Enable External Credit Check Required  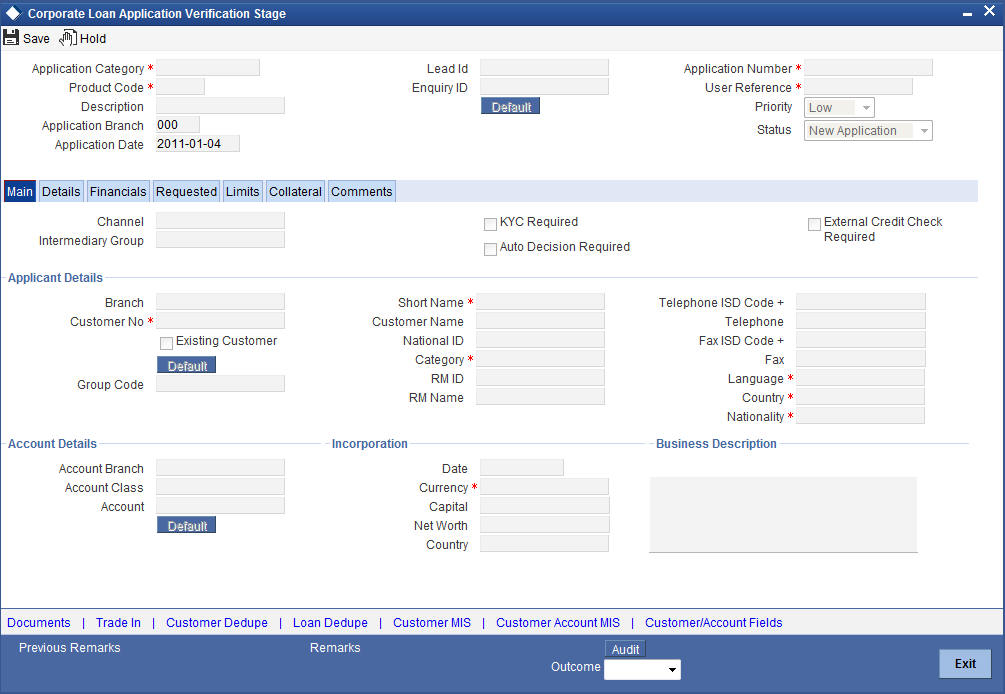click(x=814, y=223)
